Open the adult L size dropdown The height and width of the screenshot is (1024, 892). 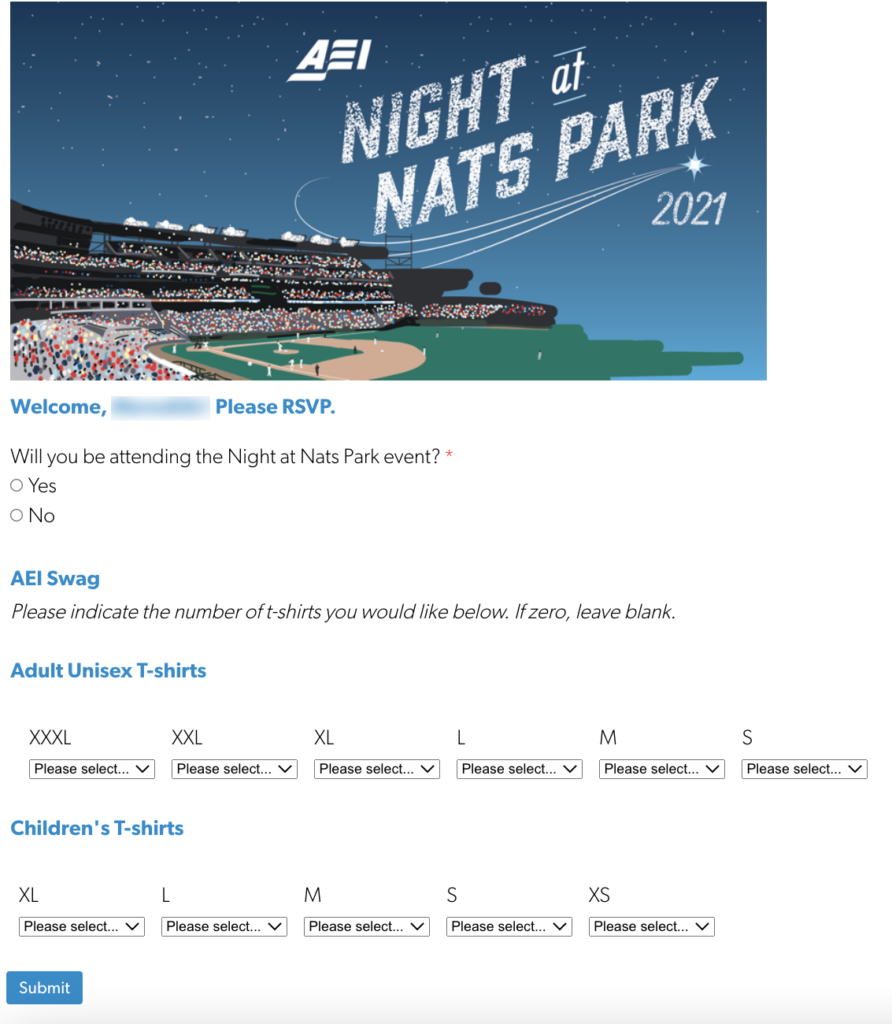pos(519,769)
